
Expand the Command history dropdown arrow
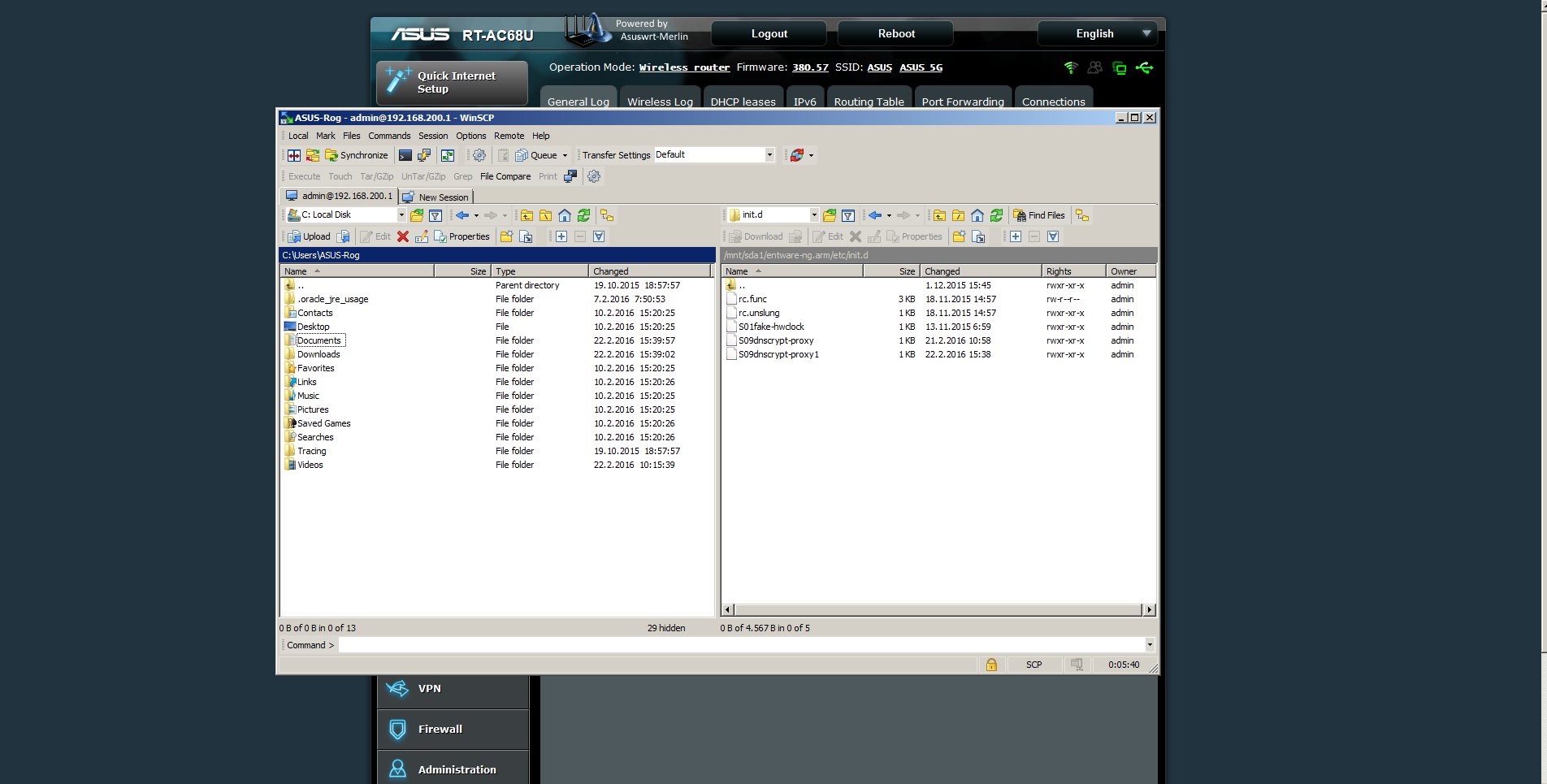pyautogui.click(x=1149, y=645)
